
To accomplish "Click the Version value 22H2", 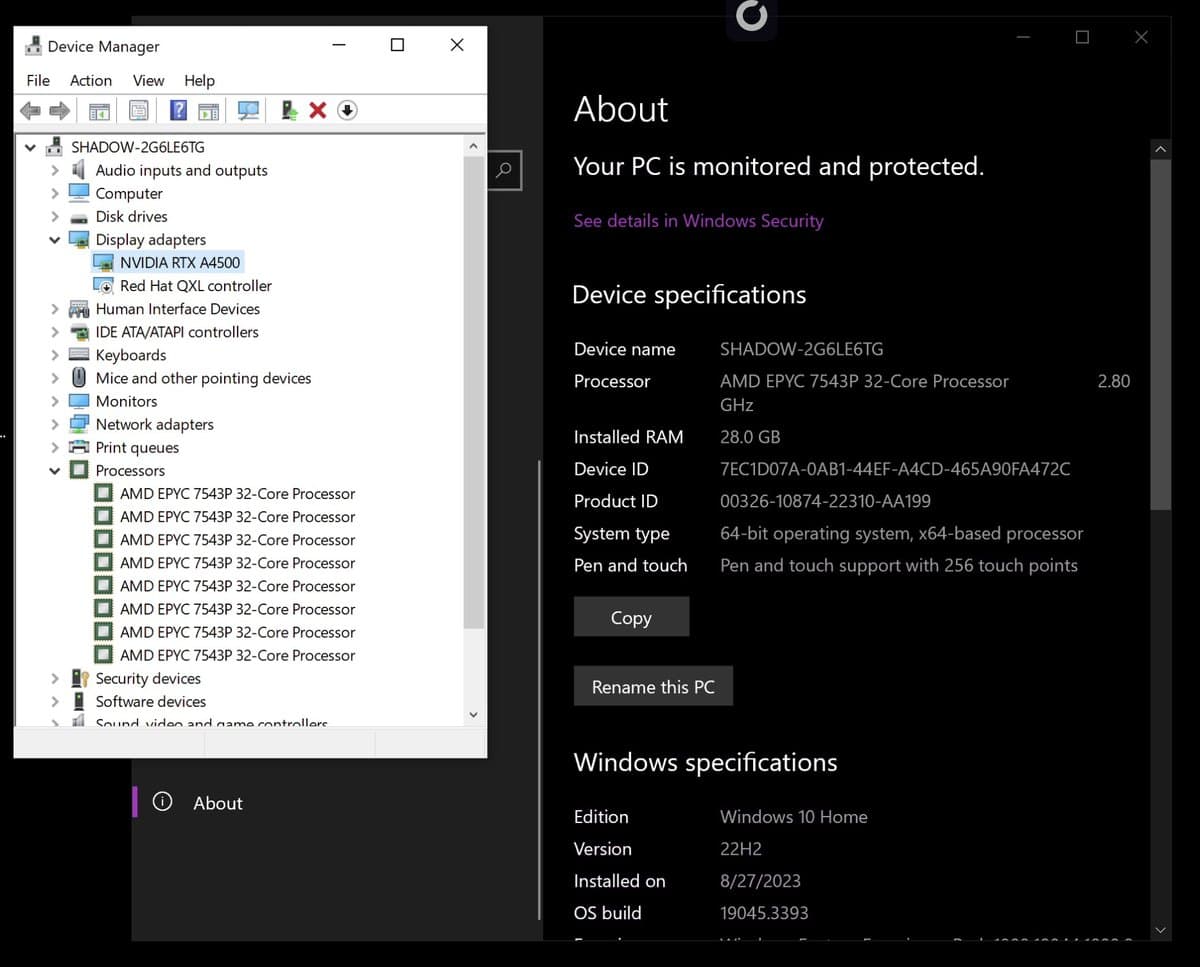I will click(x=741, y=849).
